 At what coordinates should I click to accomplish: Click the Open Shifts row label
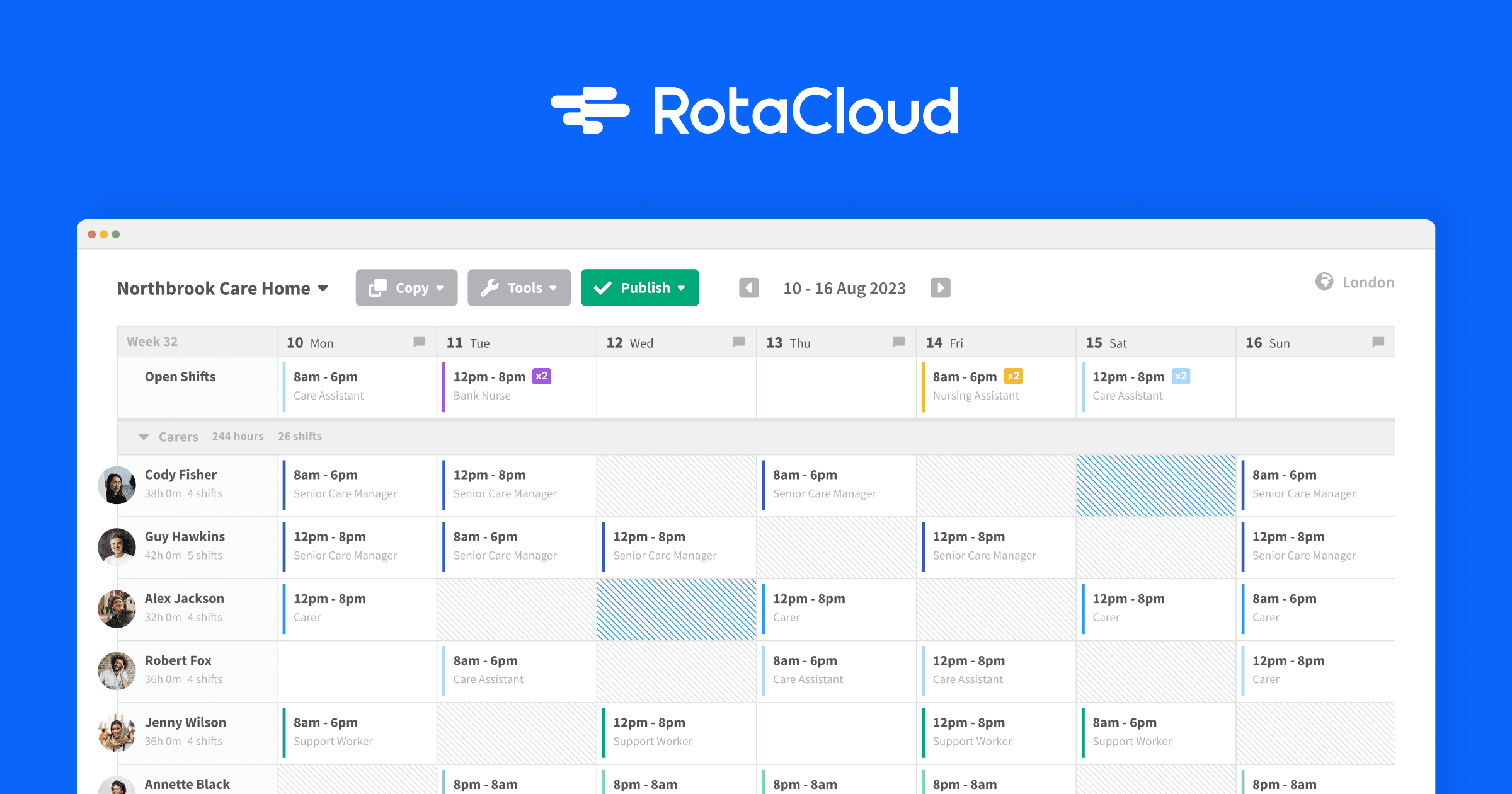(x=180, y=377)
